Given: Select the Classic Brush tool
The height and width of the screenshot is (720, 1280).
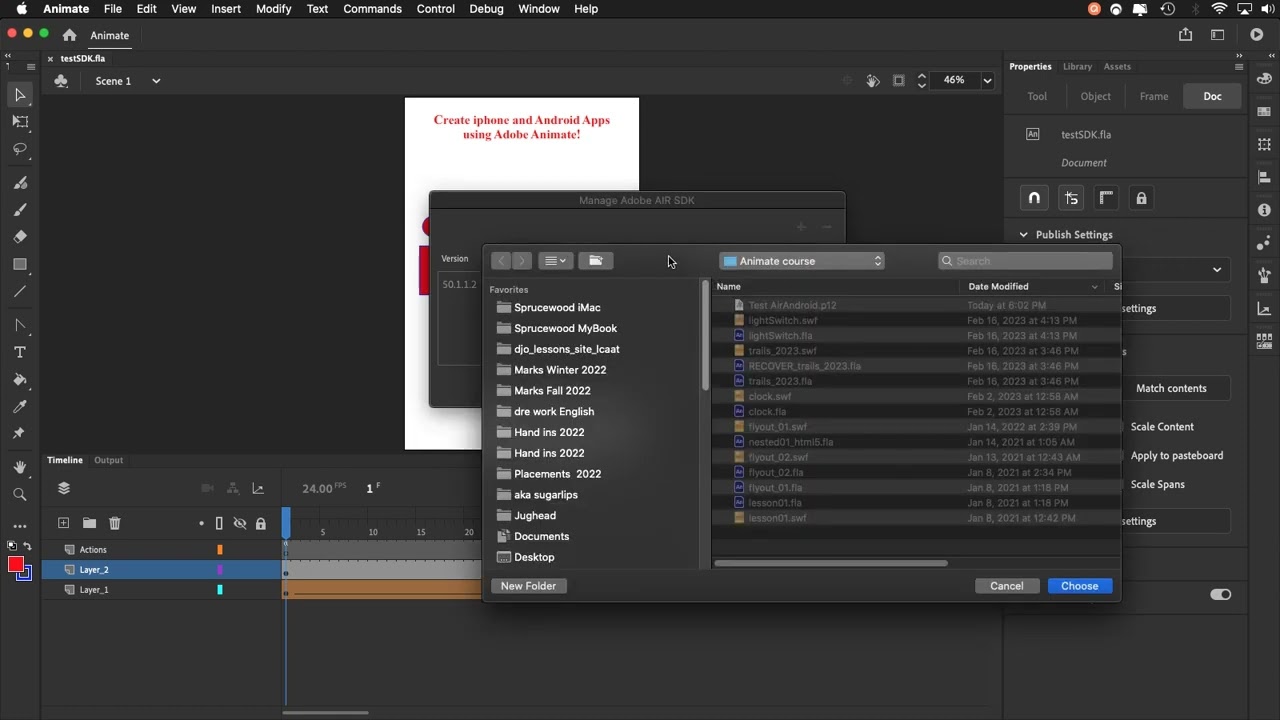Looking at the screenshot, I should [20, 210].
